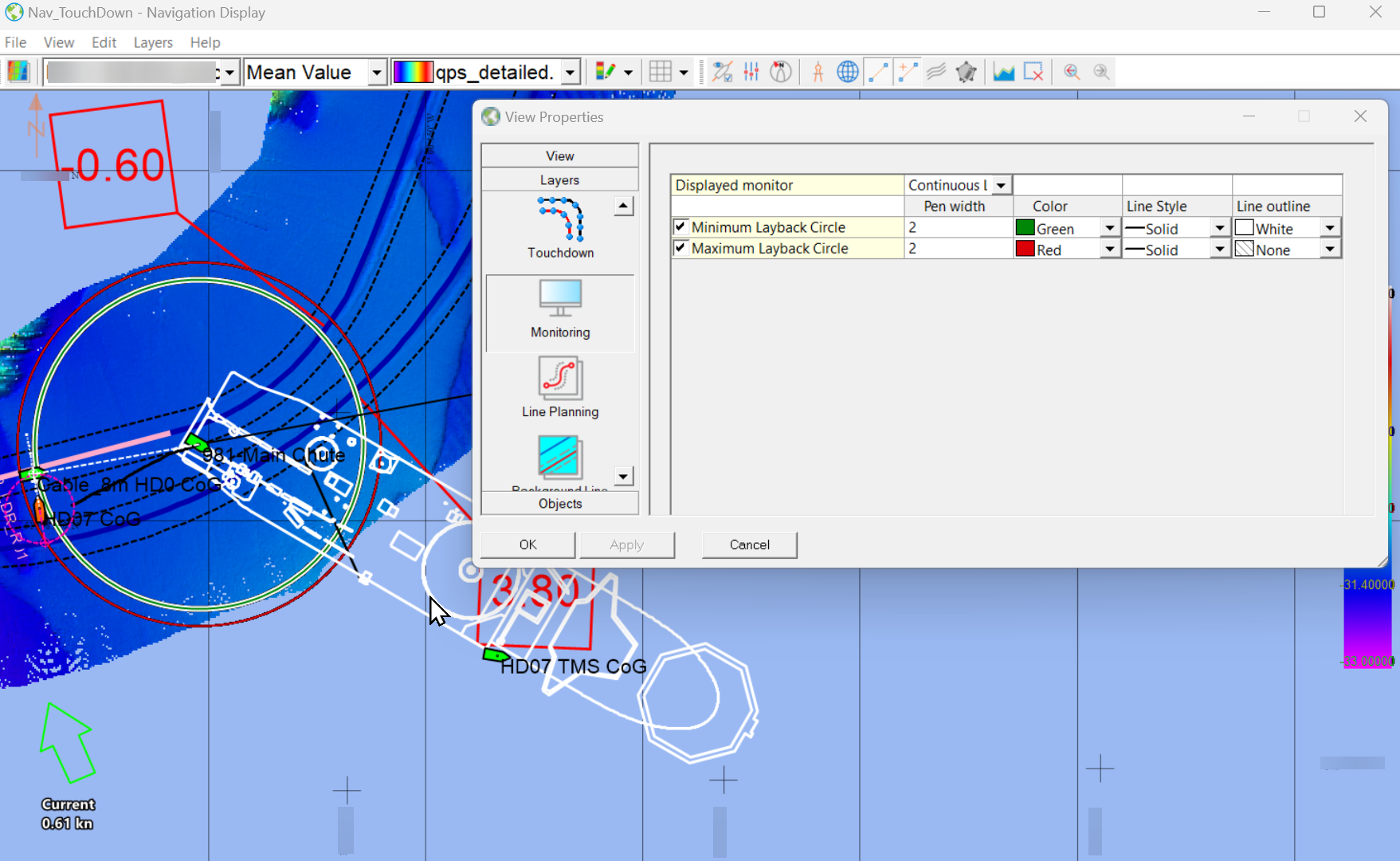Click the Cancel button
This screenshot has height=861, width=1400.
[749, 545]
